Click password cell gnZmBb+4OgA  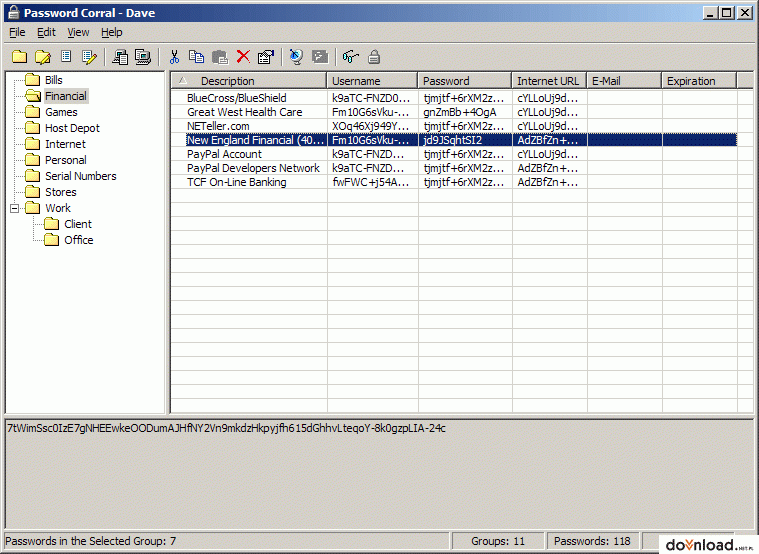tap(460, 112)
